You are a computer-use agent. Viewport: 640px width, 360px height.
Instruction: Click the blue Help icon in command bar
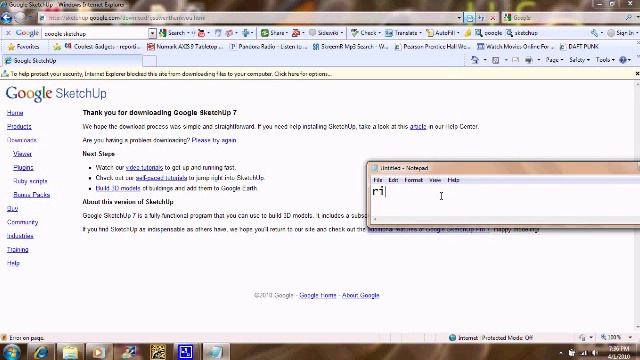623,60
